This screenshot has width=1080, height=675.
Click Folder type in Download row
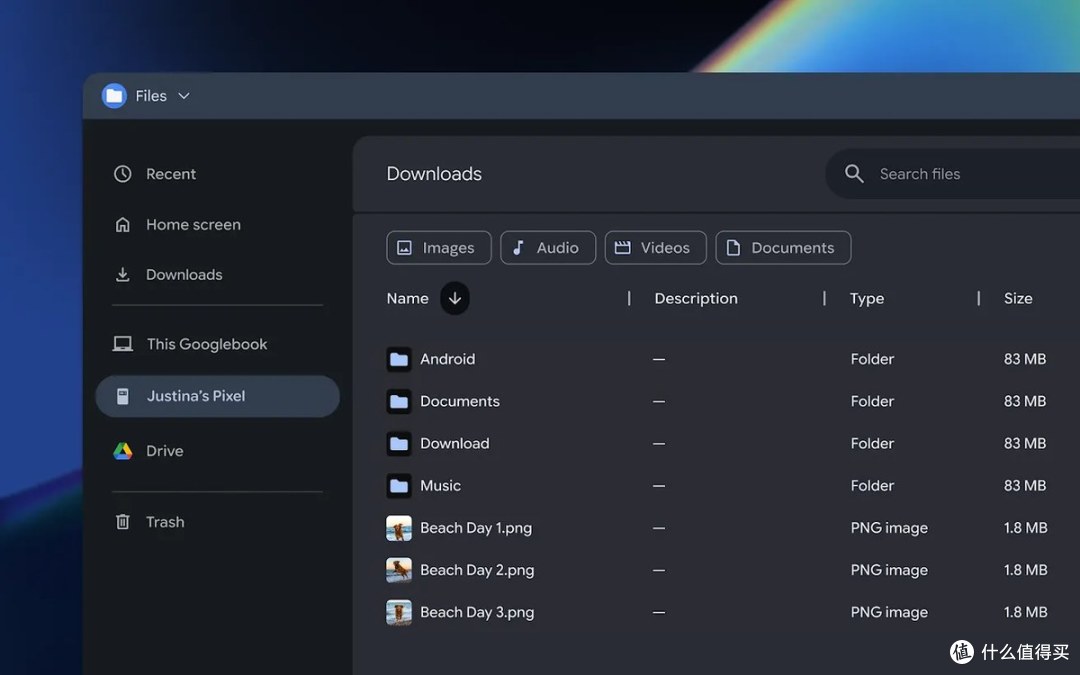point(872,444)
